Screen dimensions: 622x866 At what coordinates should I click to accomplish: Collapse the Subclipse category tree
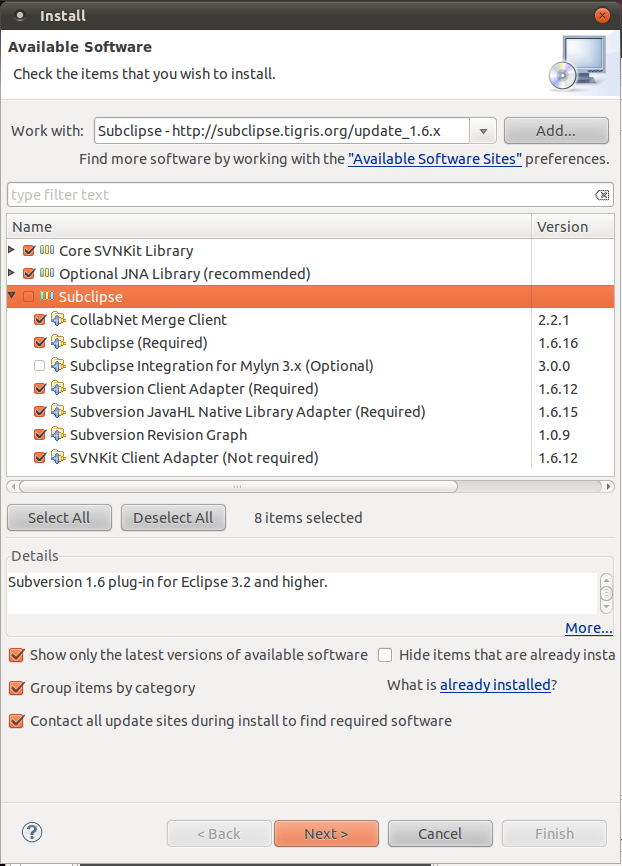tap(11, 295)
